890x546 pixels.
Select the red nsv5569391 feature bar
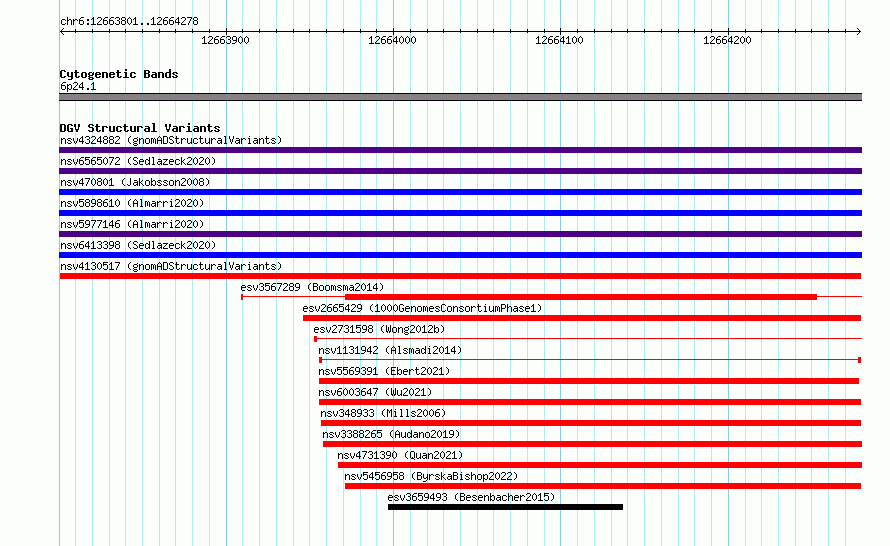point(589,381)
